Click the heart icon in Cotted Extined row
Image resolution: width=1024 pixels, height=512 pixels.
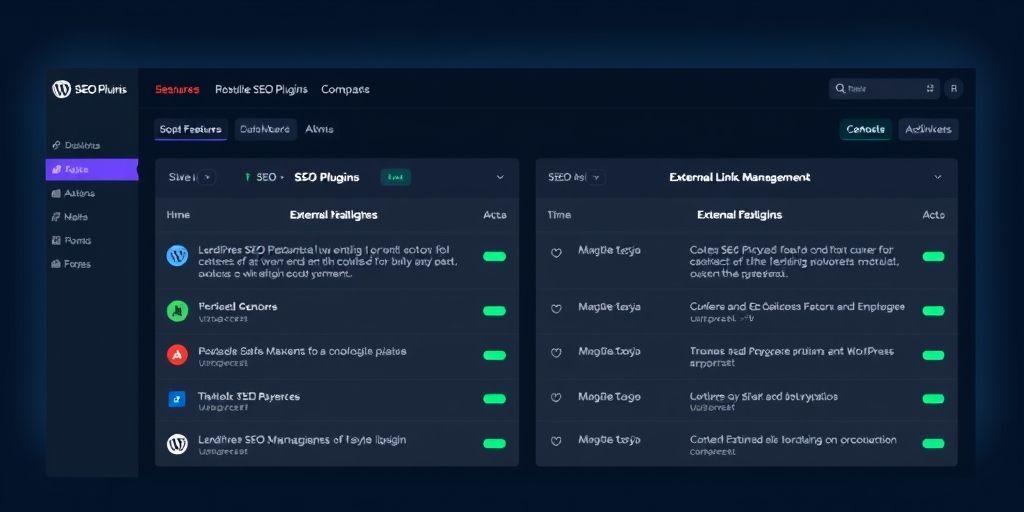556,441
